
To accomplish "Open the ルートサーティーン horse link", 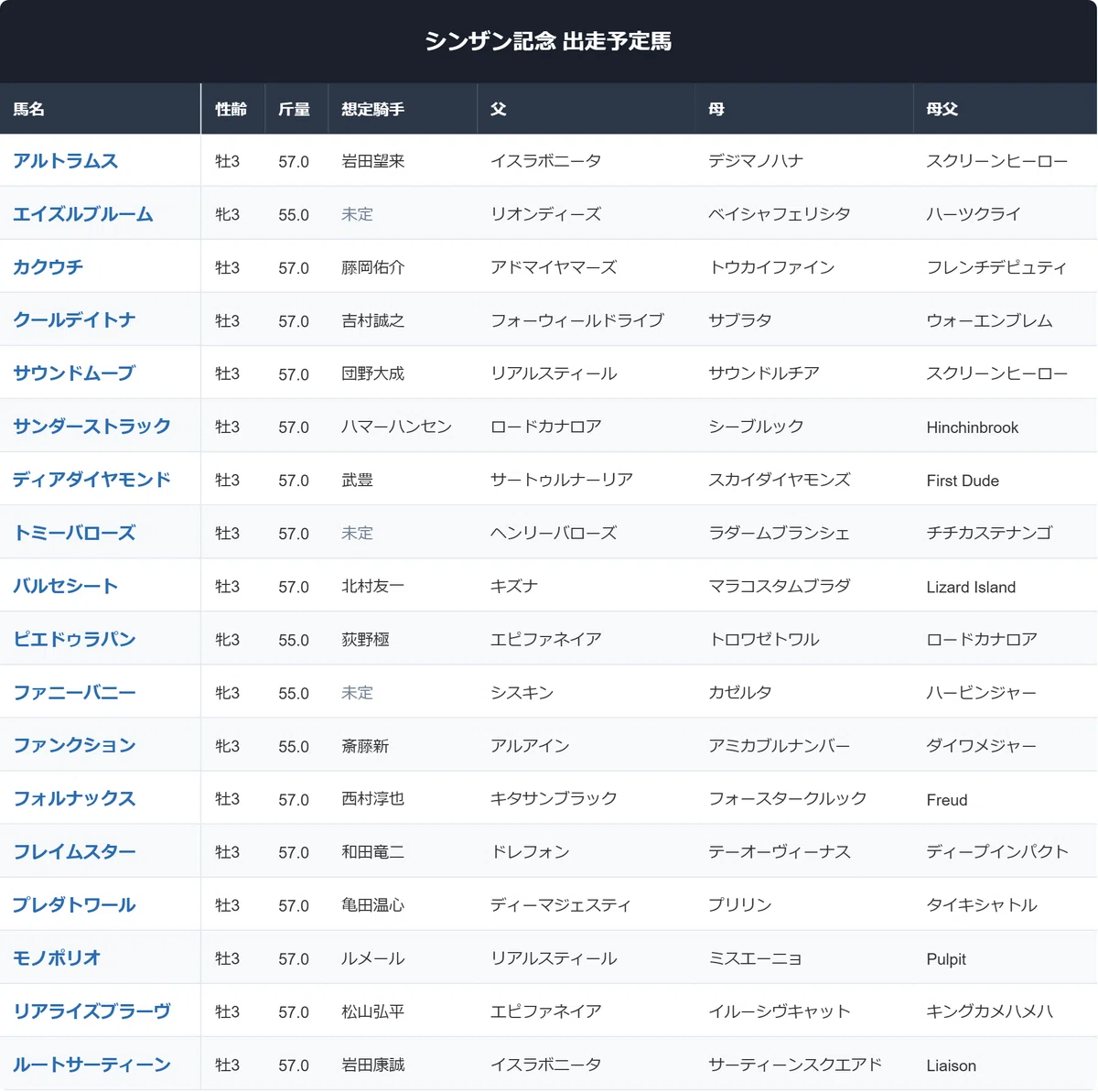I will [92, 1064].
